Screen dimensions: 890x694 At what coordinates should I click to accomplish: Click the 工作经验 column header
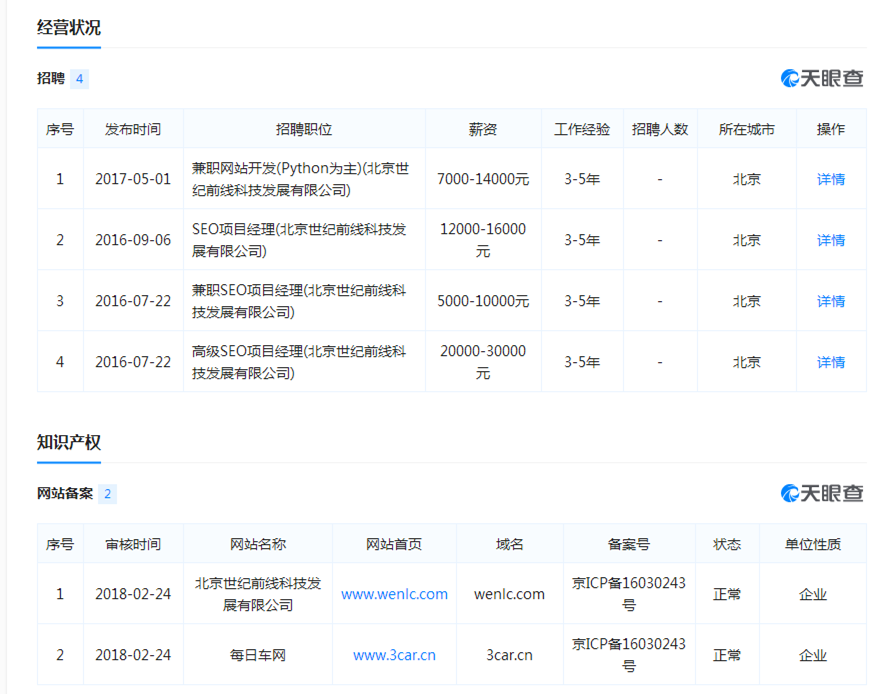[582, 129]
